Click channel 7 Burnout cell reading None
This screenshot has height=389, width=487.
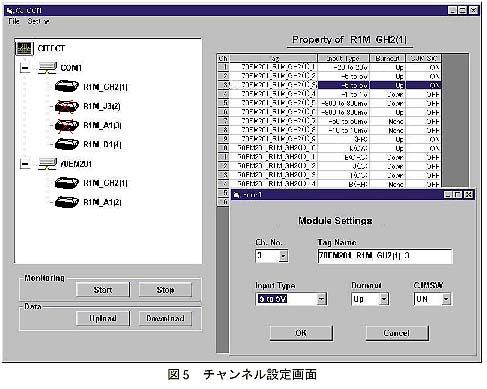point(388,121)
